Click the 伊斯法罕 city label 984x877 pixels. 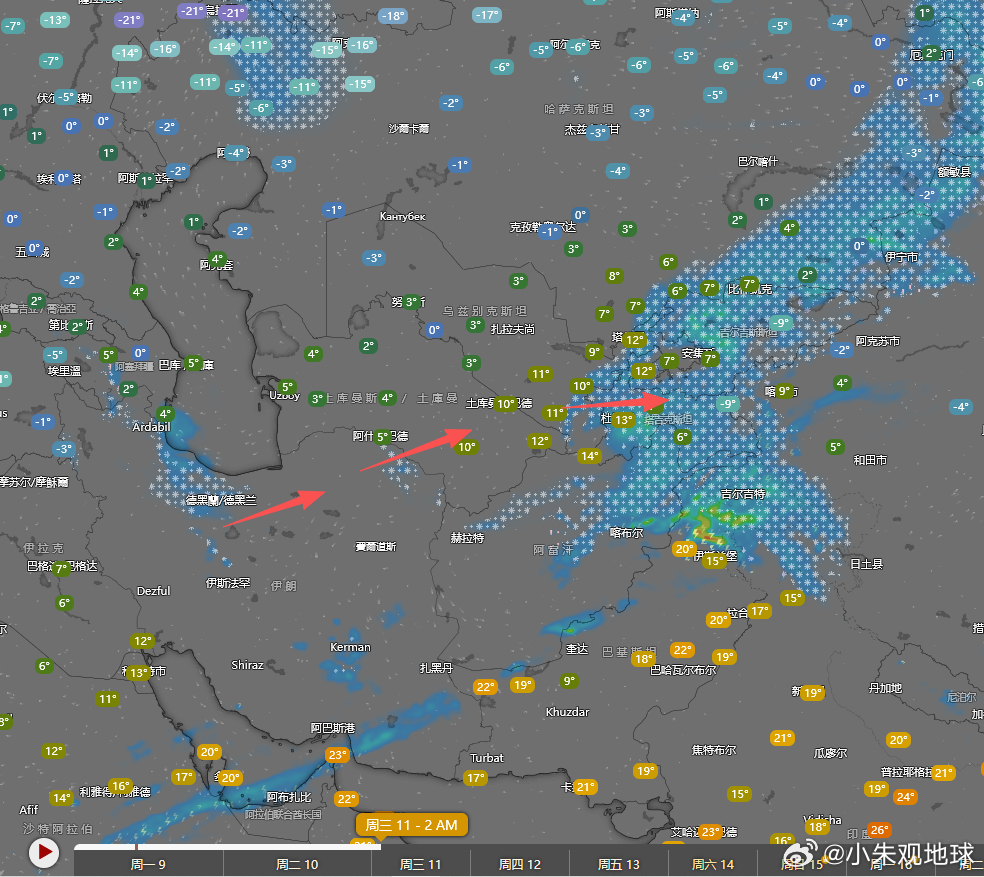(x=228, y=583)
